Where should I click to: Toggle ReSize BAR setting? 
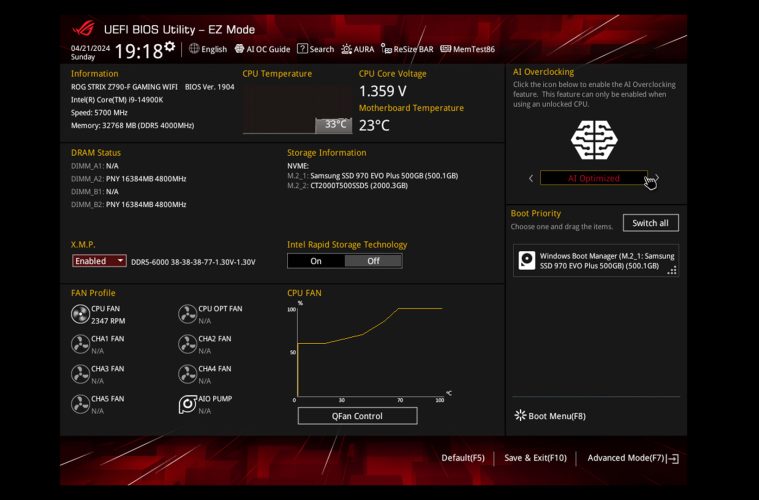point(407,49)
